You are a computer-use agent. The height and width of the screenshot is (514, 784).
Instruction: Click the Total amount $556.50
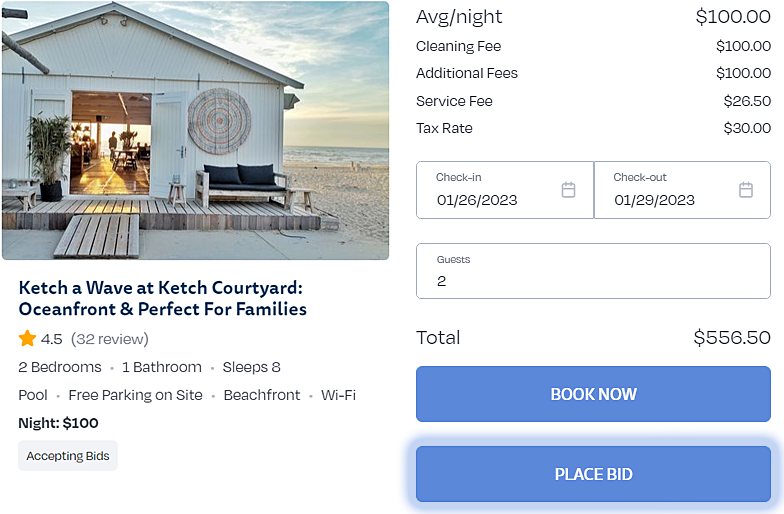pos(731,338)
